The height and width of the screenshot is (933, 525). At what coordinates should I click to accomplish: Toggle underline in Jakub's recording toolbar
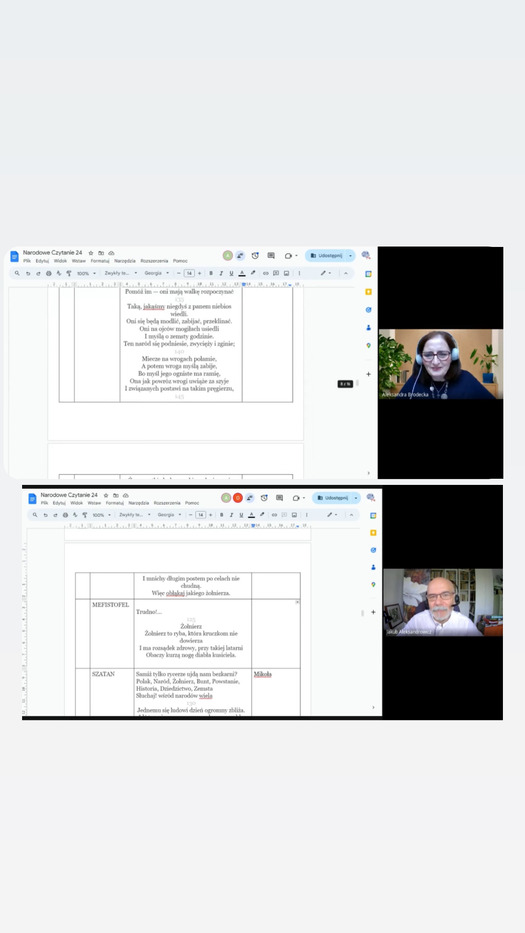point(241,515)
